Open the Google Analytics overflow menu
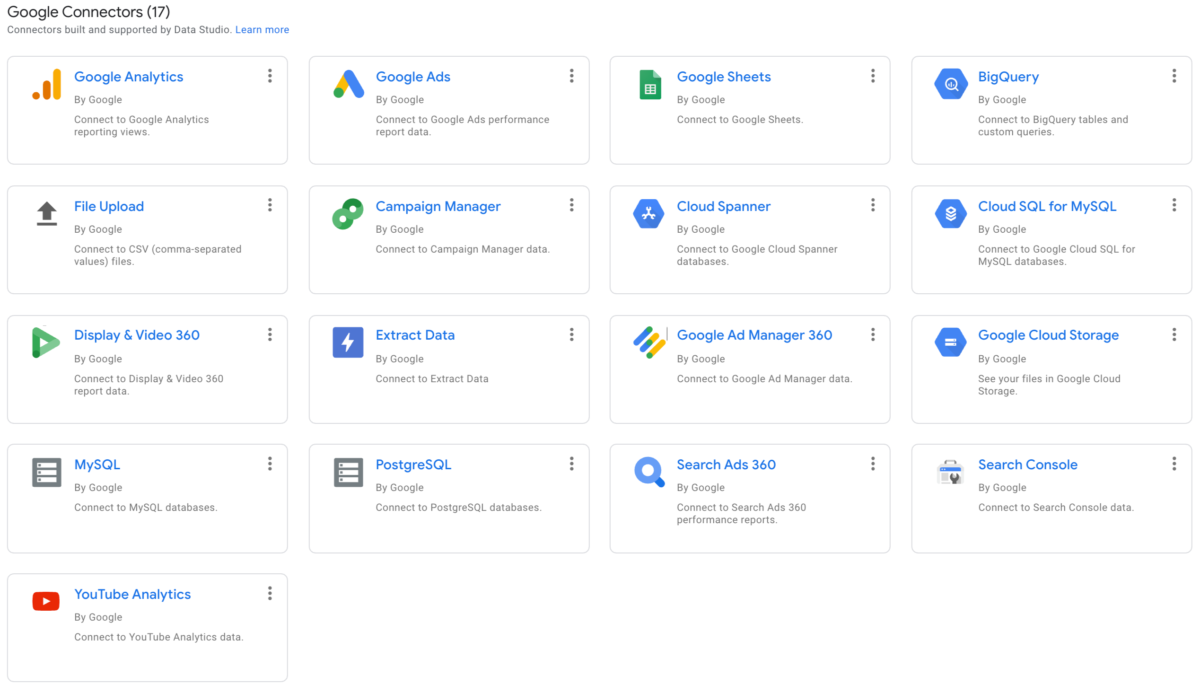The width and height of the screenshot is (1200, 693). (269, 75)
